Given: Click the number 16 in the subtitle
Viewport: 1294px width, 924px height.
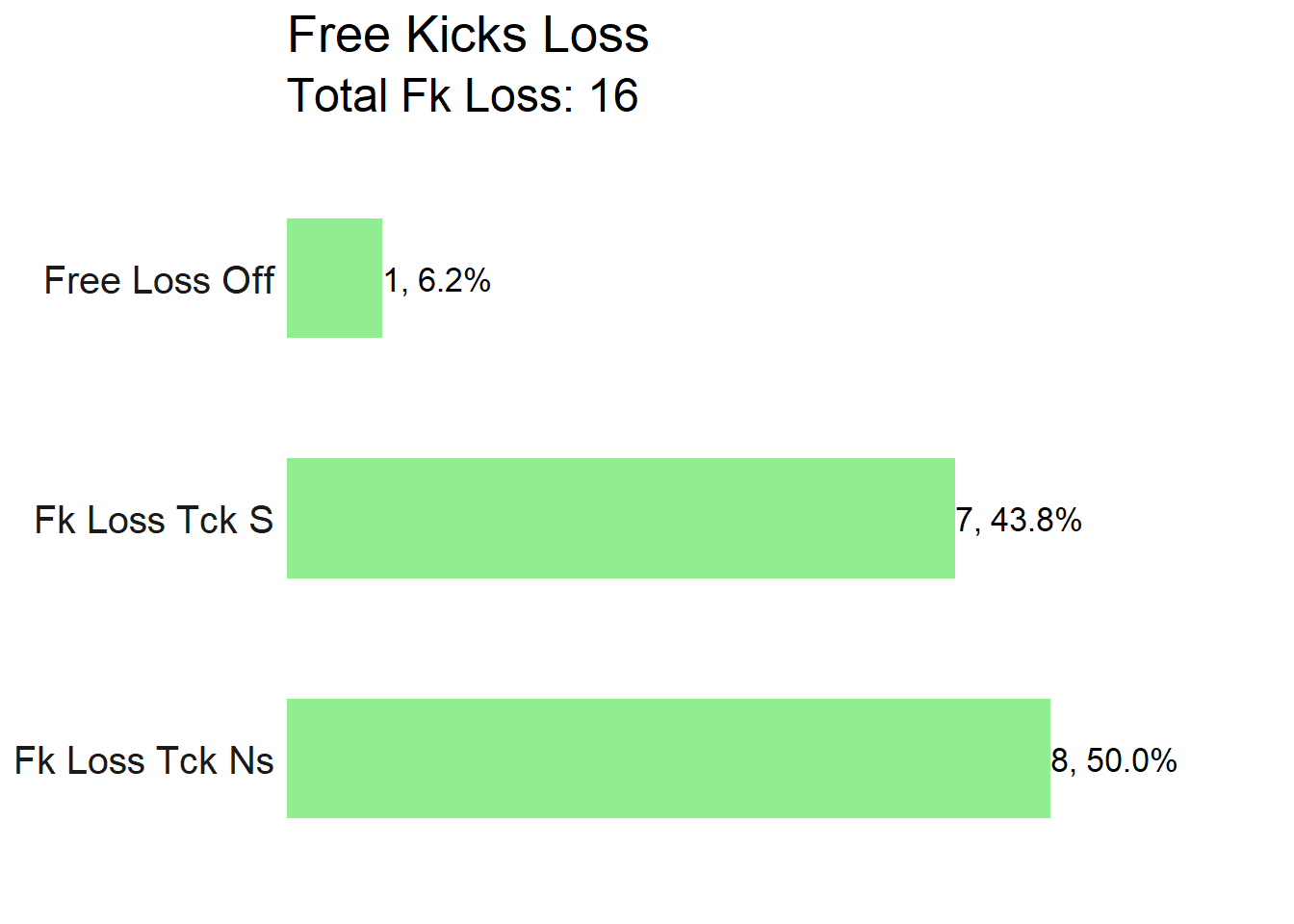Looking at the screenshot, I should pyautogui.click(x=613, y=96).
